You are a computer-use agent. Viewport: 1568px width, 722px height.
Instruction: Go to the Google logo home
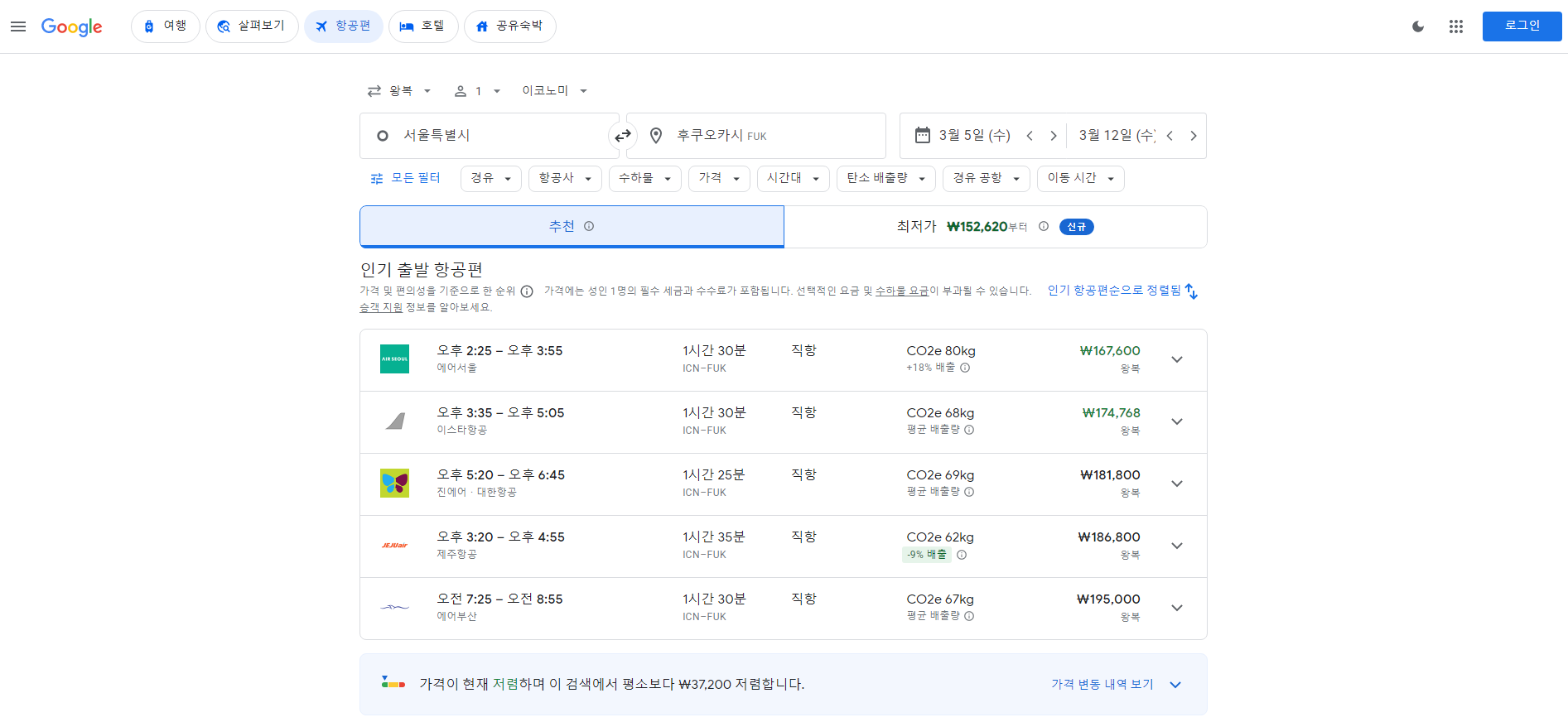point(72,26)
